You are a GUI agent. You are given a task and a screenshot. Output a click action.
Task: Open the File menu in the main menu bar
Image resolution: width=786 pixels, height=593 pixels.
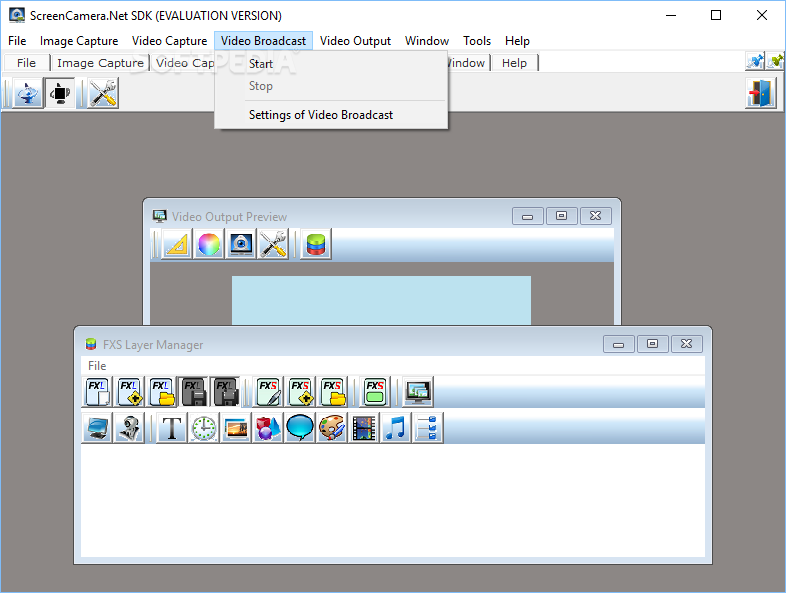(x=17, y=41)
